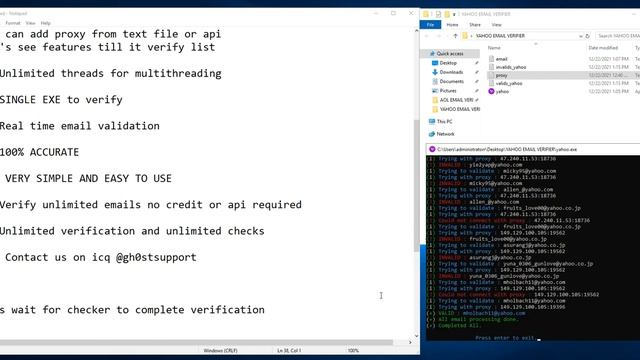Image resolution: width=640 pixels, height=360 pixels.
Task: Click the Desktop folder icon in sidebar
Action: pyautogui.click(x=435, y=63)
